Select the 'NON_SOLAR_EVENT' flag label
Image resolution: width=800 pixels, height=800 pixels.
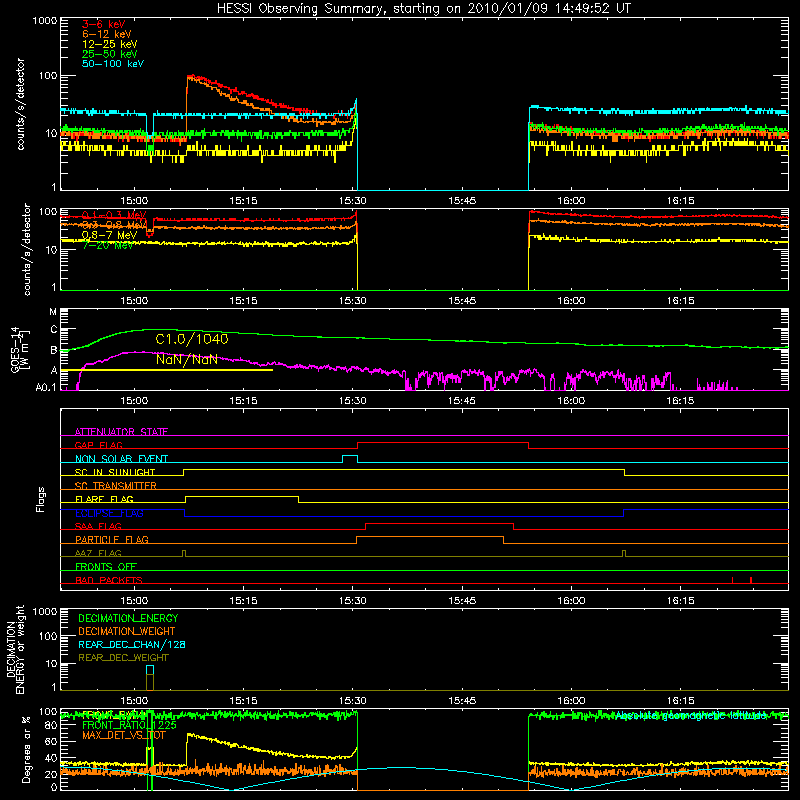pyautogui.click(x=121, y=459)
